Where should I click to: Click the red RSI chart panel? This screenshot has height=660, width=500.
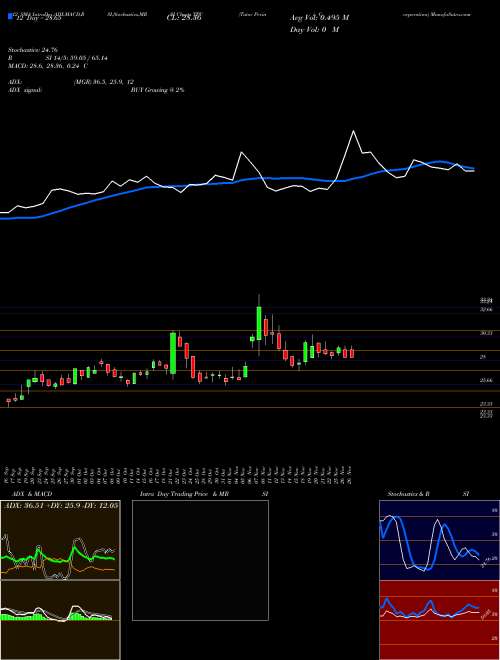pos(439,620)
